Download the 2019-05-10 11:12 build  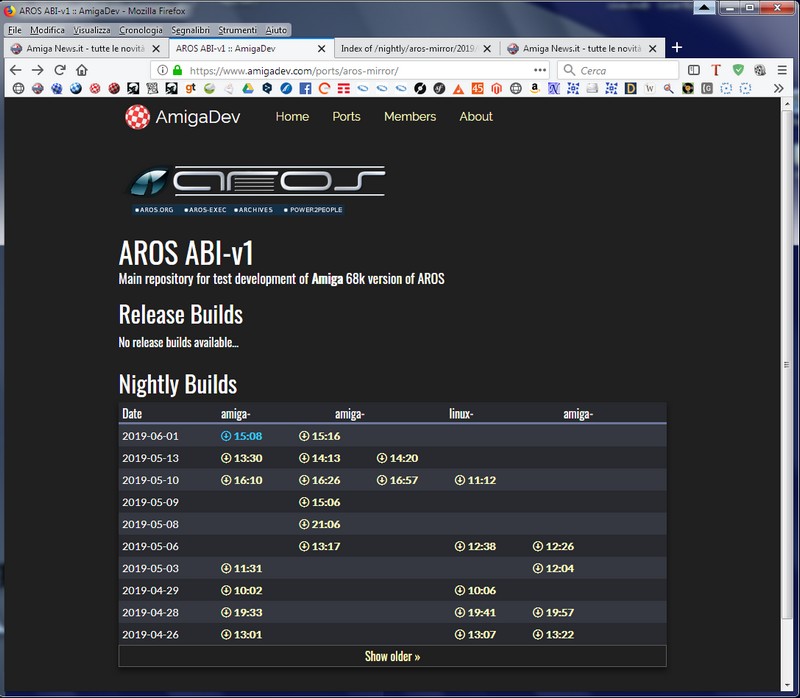[475, 480]
